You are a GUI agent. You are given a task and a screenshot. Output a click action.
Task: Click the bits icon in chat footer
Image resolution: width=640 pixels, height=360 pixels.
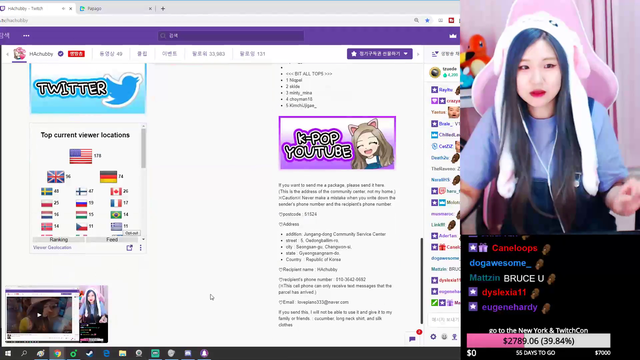click(x=454, y=337)
